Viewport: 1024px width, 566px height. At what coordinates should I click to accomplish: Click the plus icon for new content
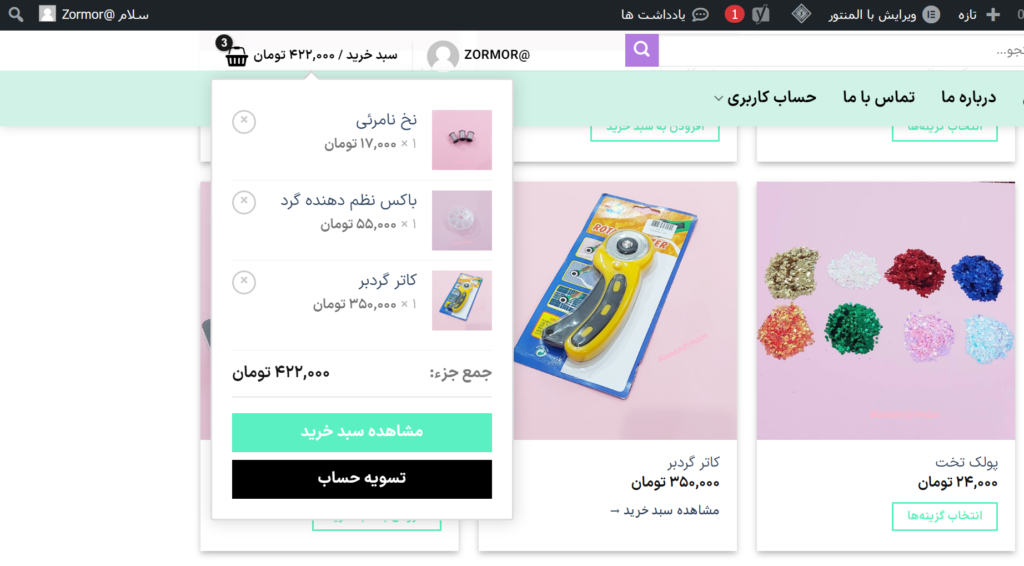[x=993, y=14]
